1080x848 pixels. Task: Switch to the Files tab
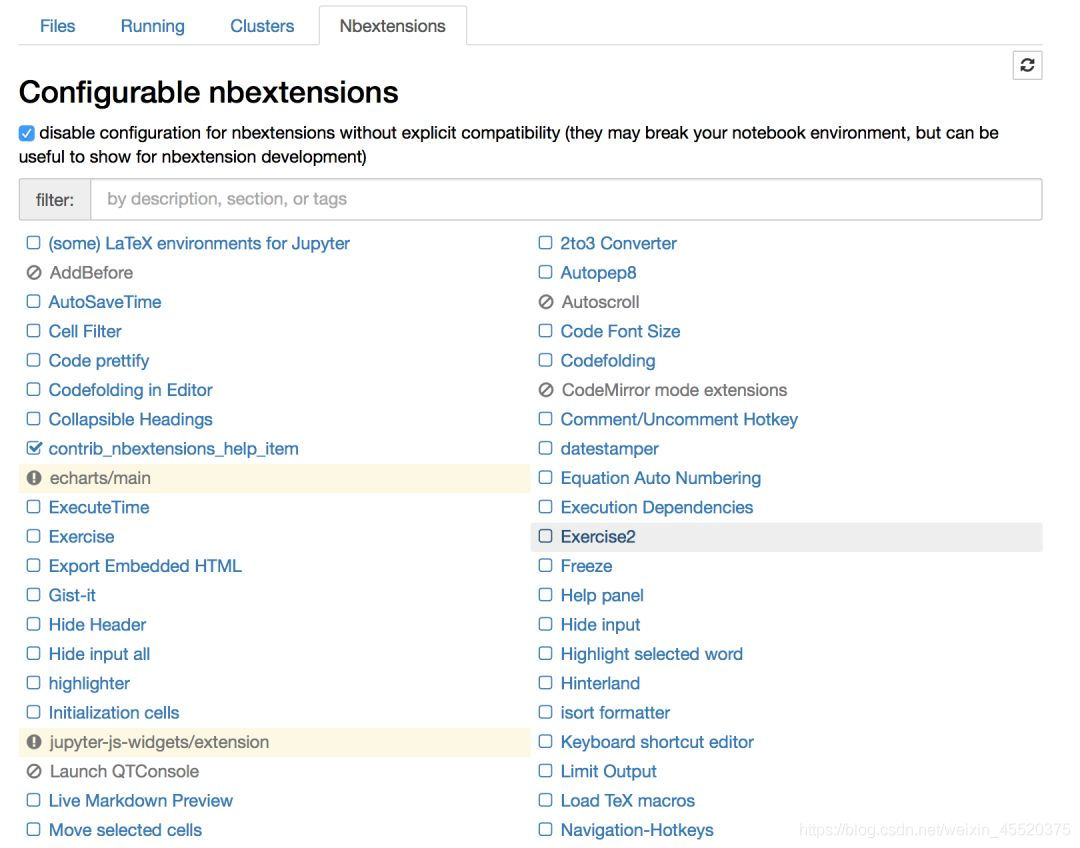click(57, 26)
